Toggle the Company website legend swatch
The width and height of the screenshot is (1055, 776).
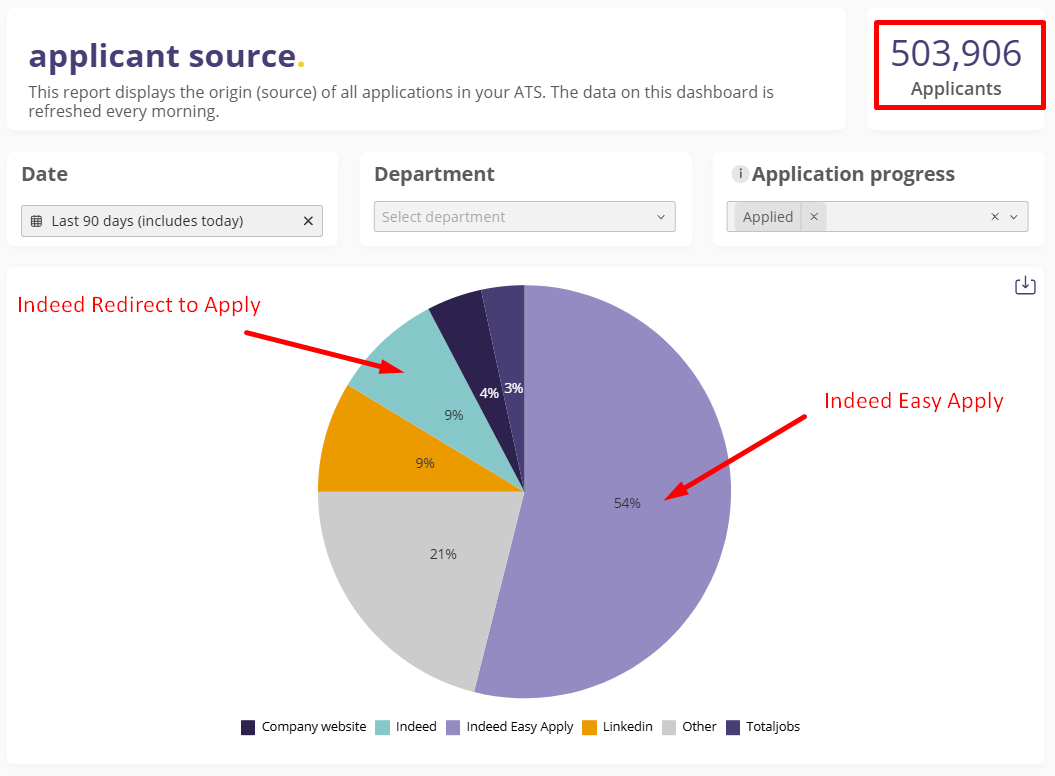(248, 728)
